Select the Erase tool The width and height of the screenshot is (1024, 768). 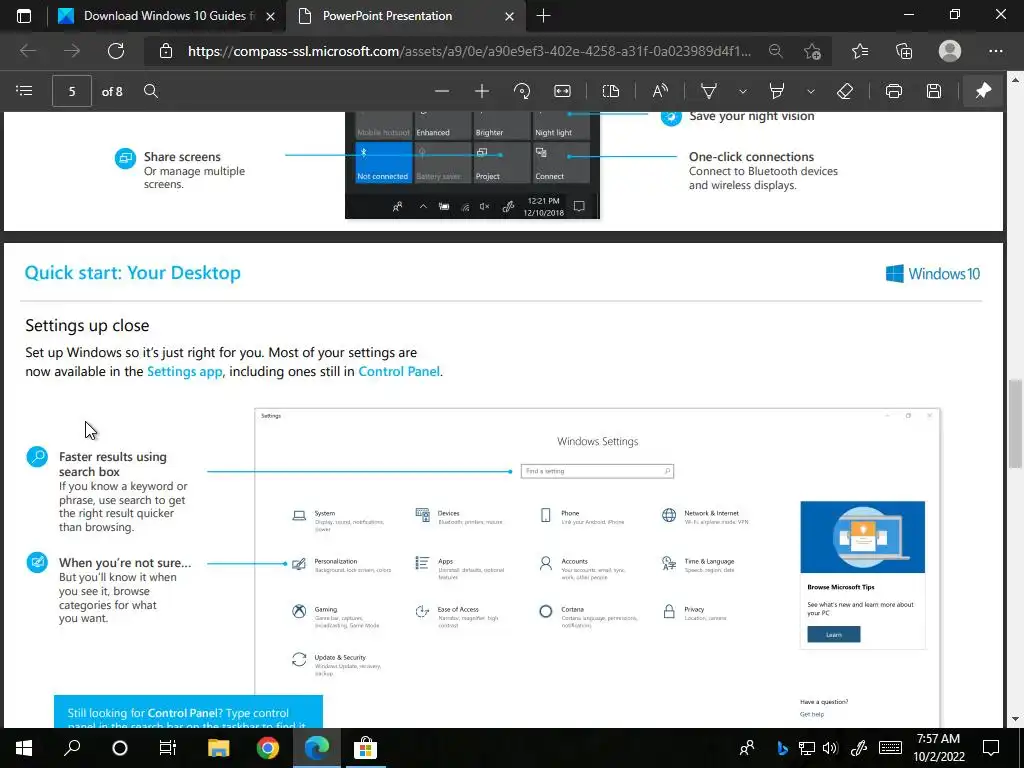pos(845,91)
